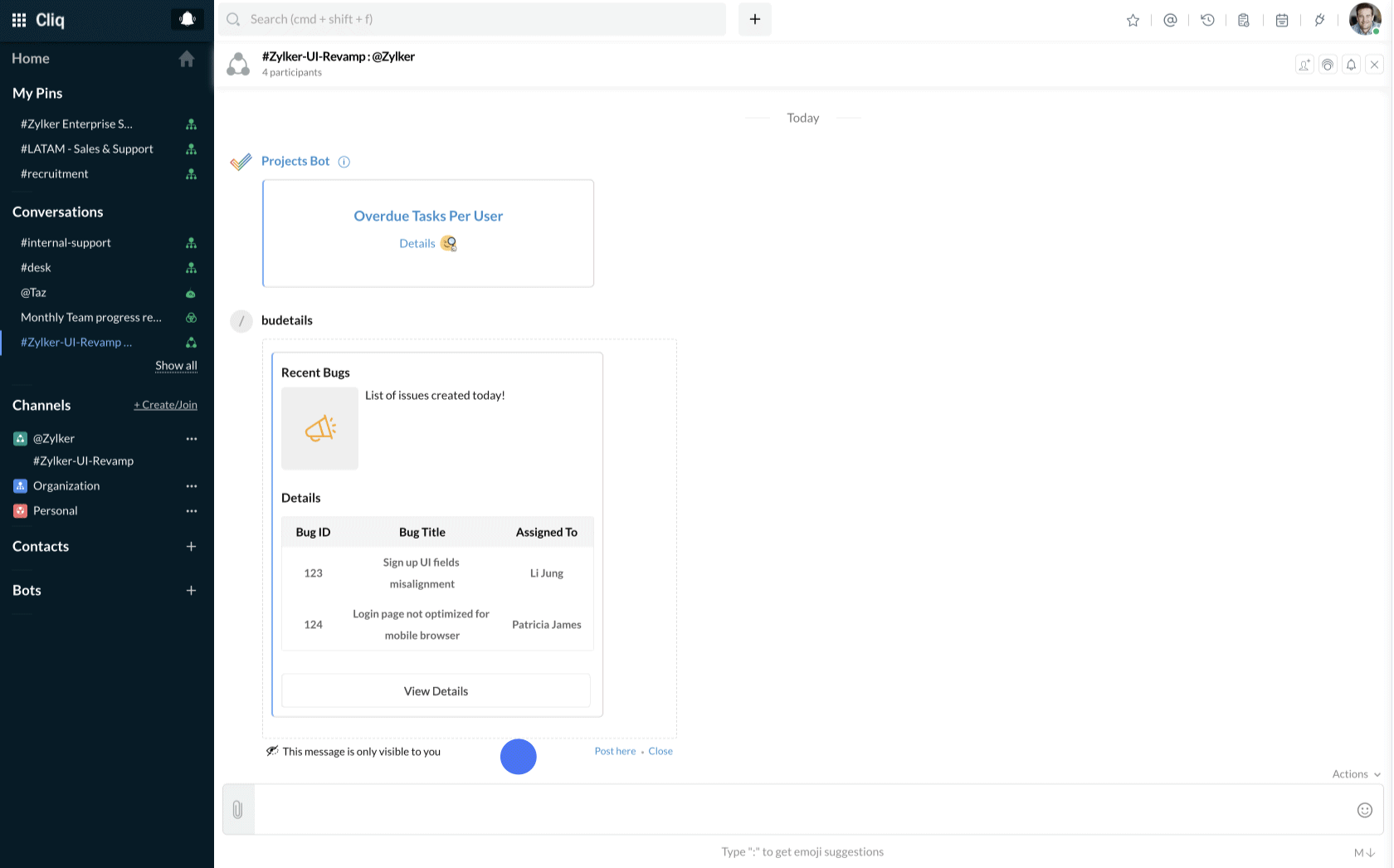1394x868 pixels.
Task: Click the Post here link
Action: pos(615,751)
